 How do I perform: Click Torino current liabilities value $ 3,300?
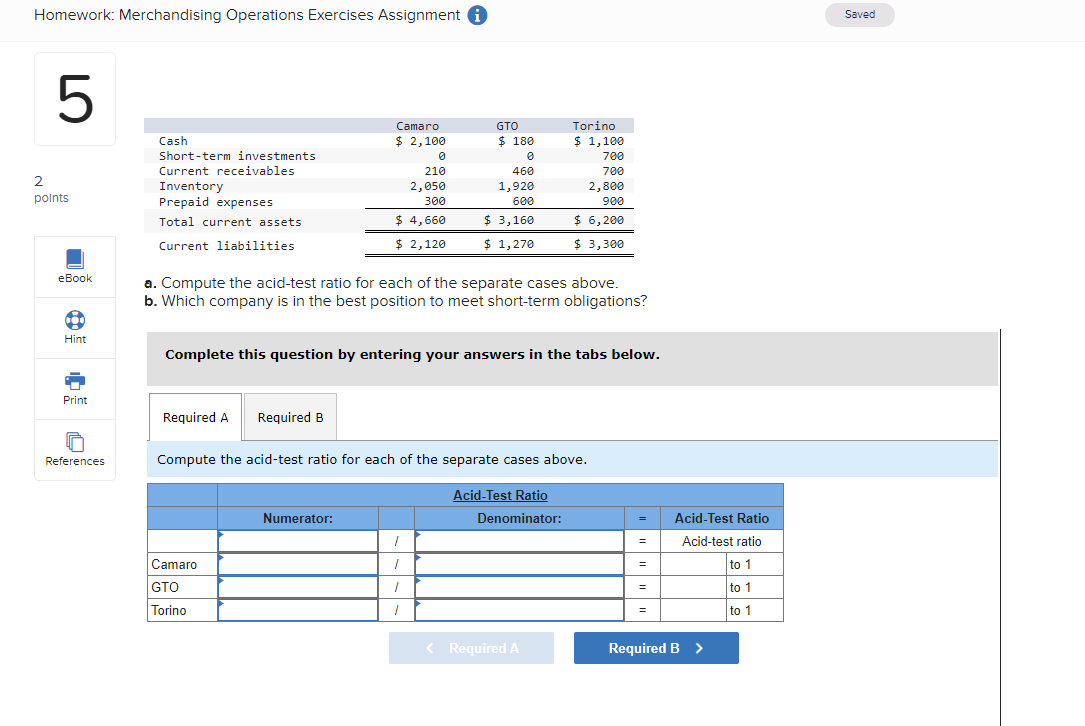pos(599,244)
